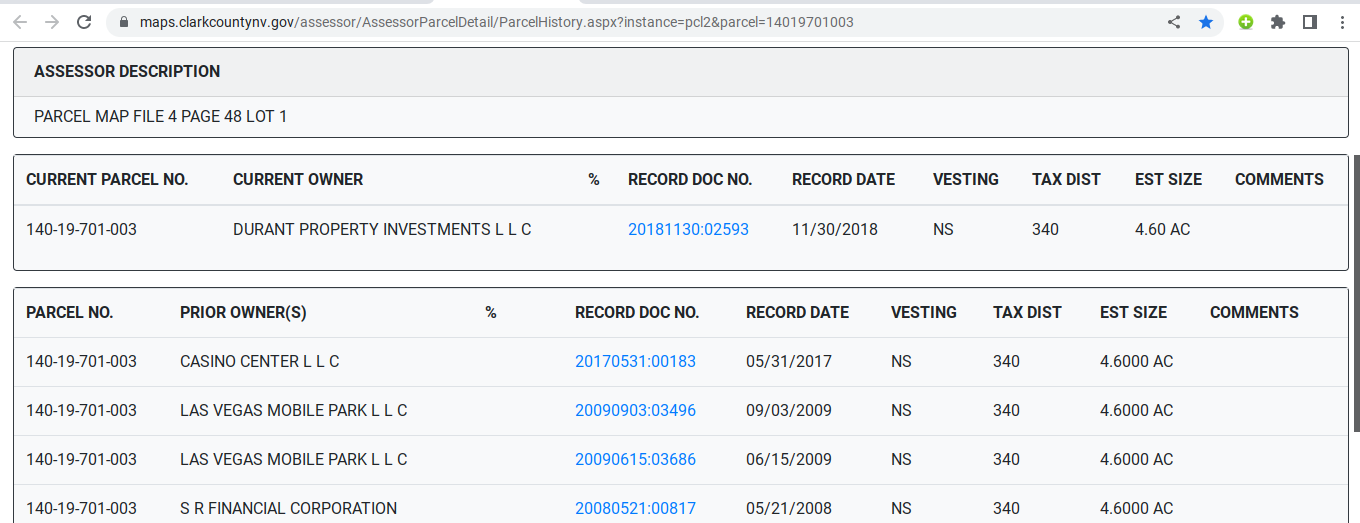Open Chrome three-dot menu
This screenshot has height=523, width=1360.
click(1342, 22)
